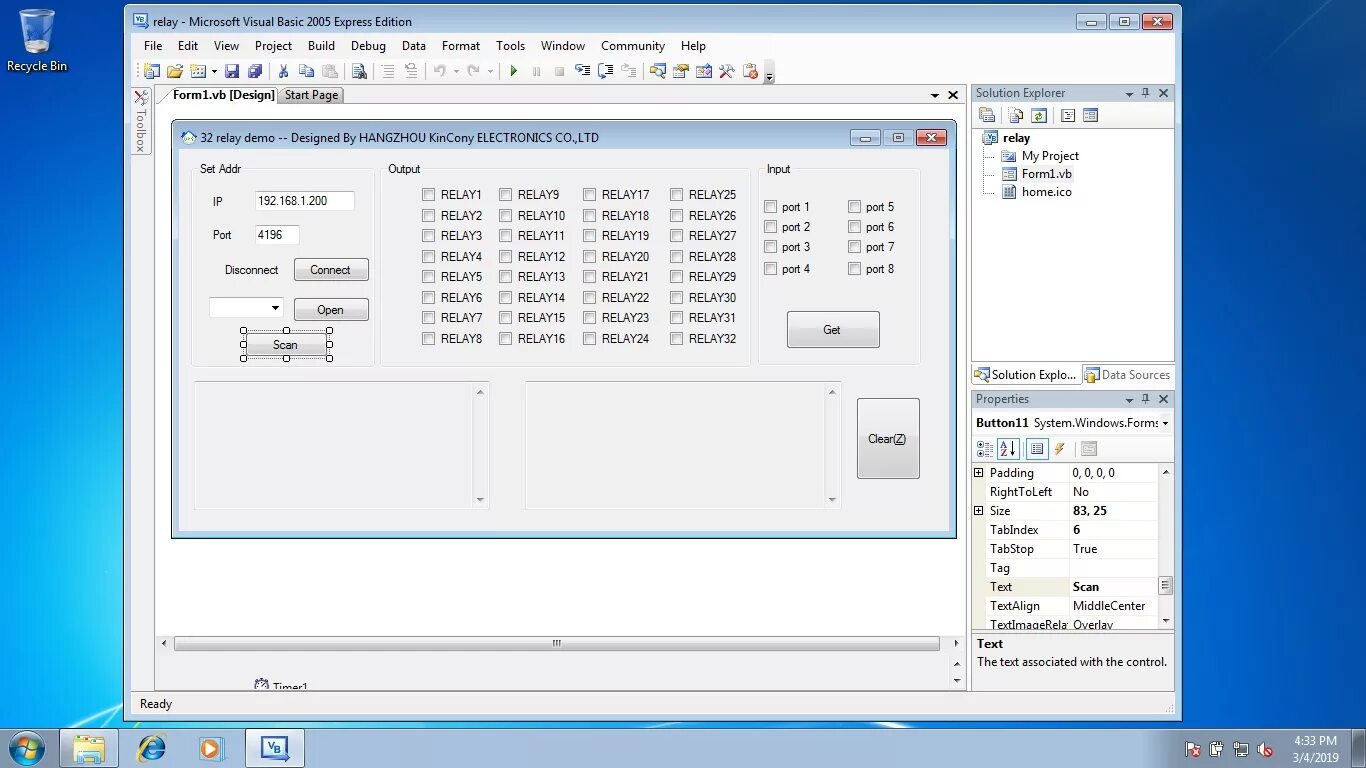The image size is (1366, 768).
Task: Click the Error List toolbar icon
Action: (750, 71)
